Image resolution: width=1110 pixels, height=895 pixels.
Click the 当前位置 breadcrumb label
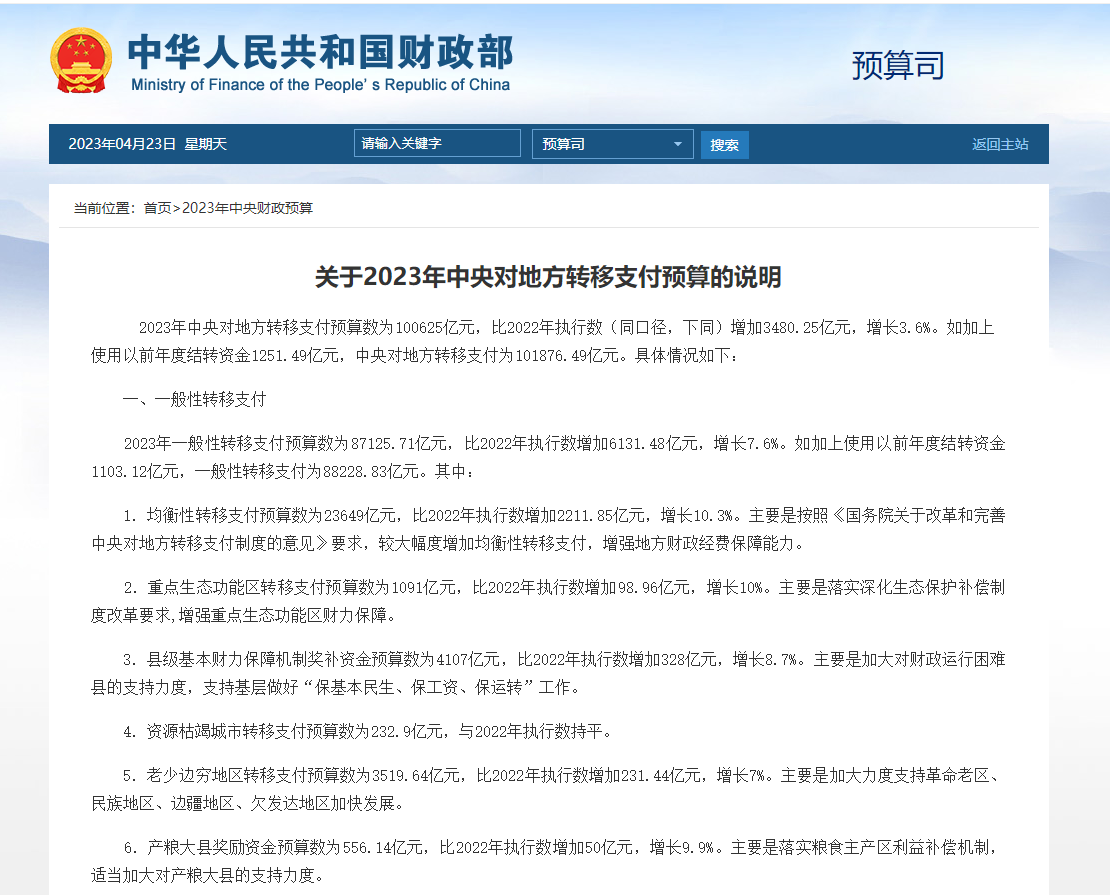tap(104, 208)
